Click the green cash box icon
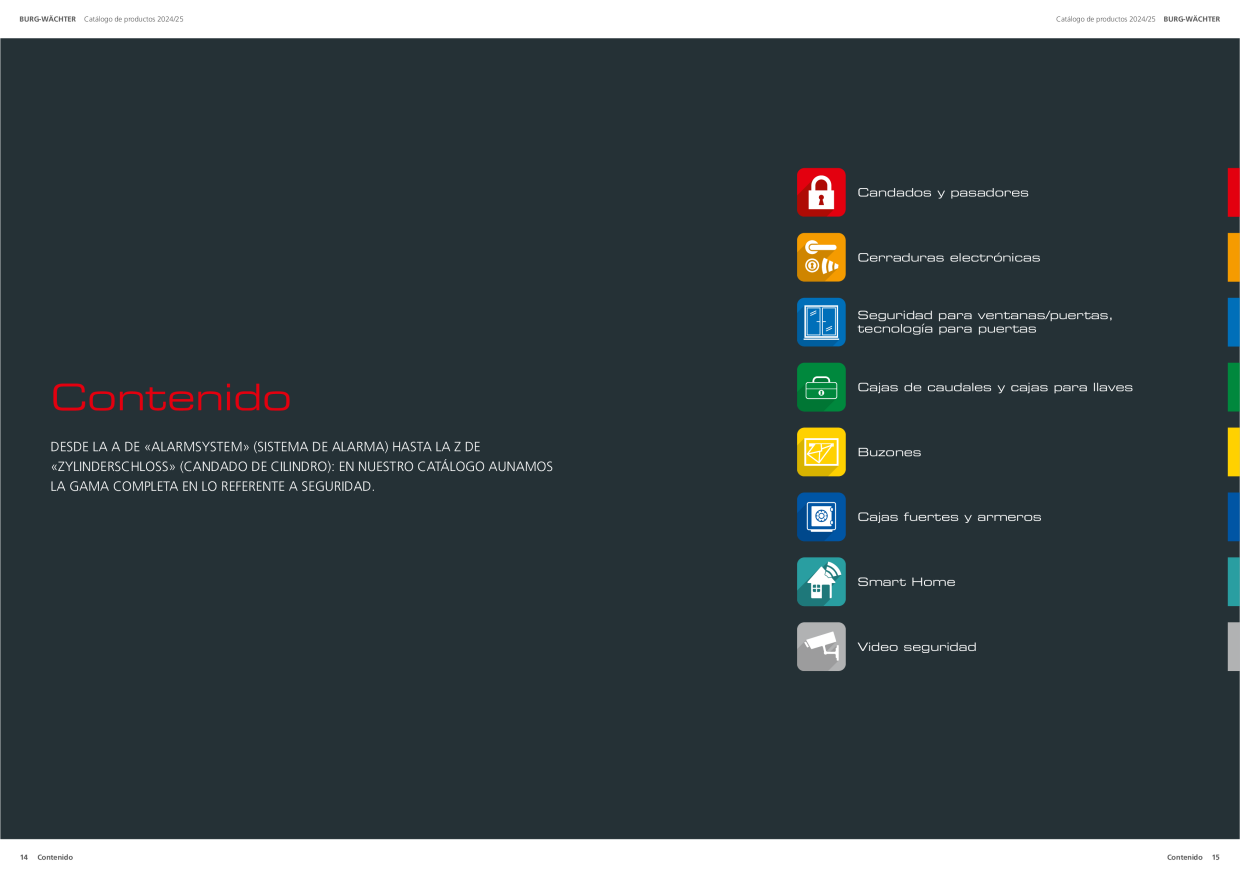This screenshot has width=1240, height=876. tap(821, 387)
